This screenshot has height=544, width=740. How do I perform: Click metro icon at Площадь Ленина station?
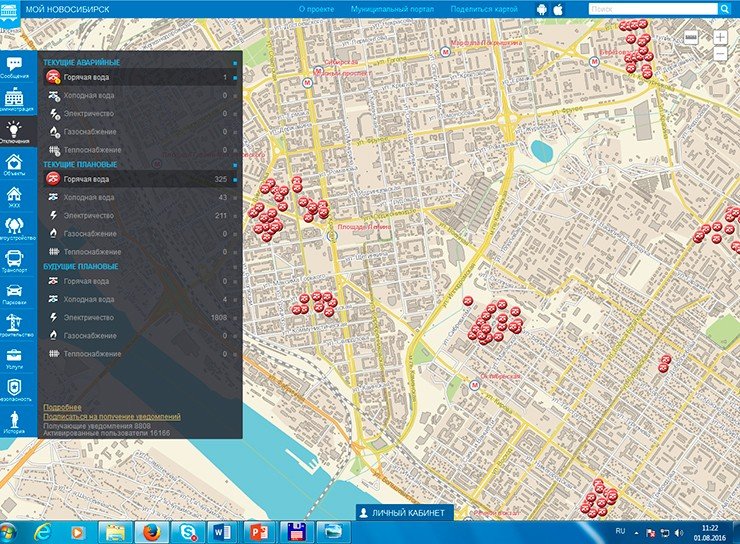[332, 236]
